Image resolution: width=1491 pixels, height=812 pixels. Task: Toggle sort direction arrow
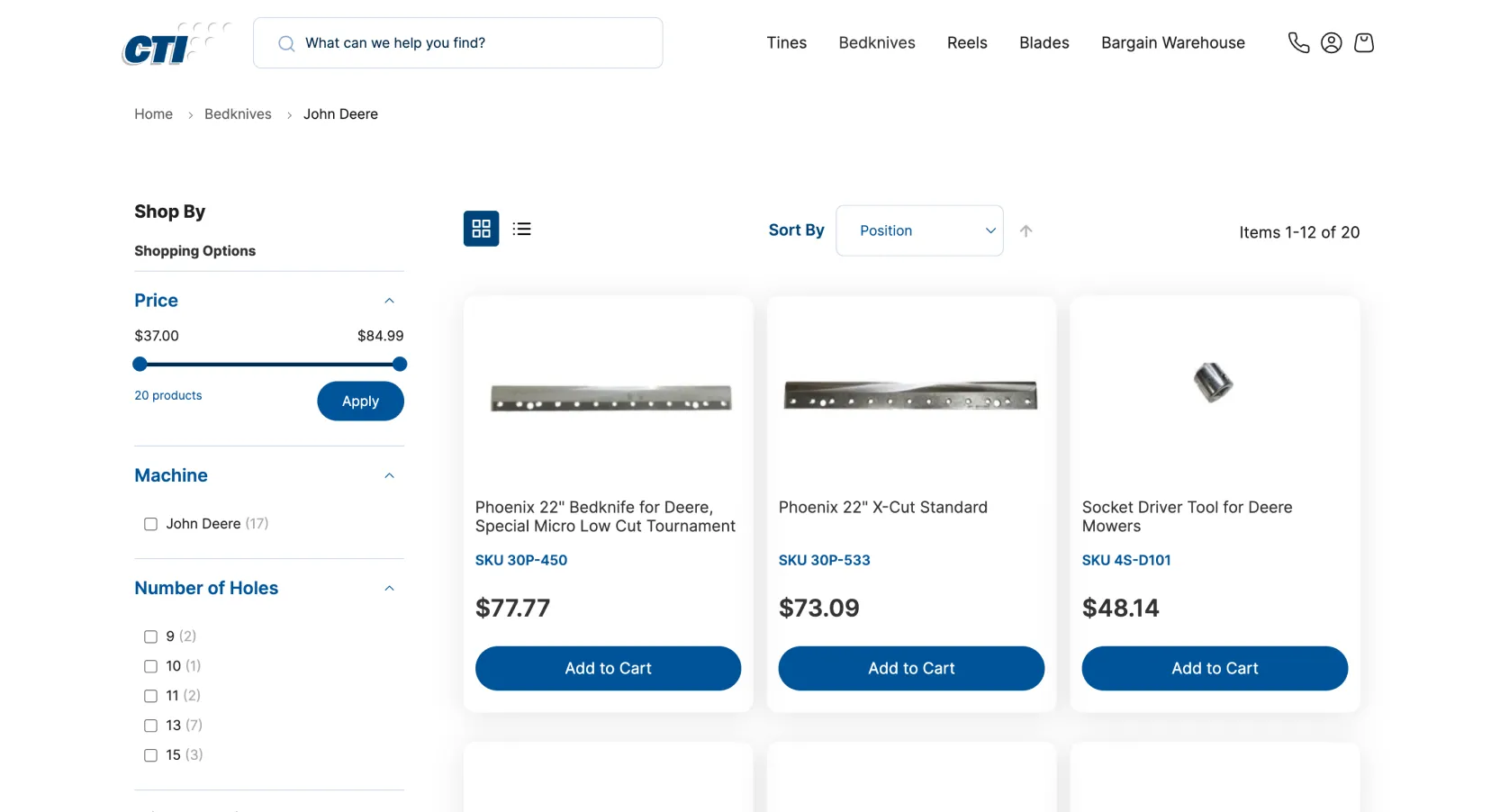1026,230
